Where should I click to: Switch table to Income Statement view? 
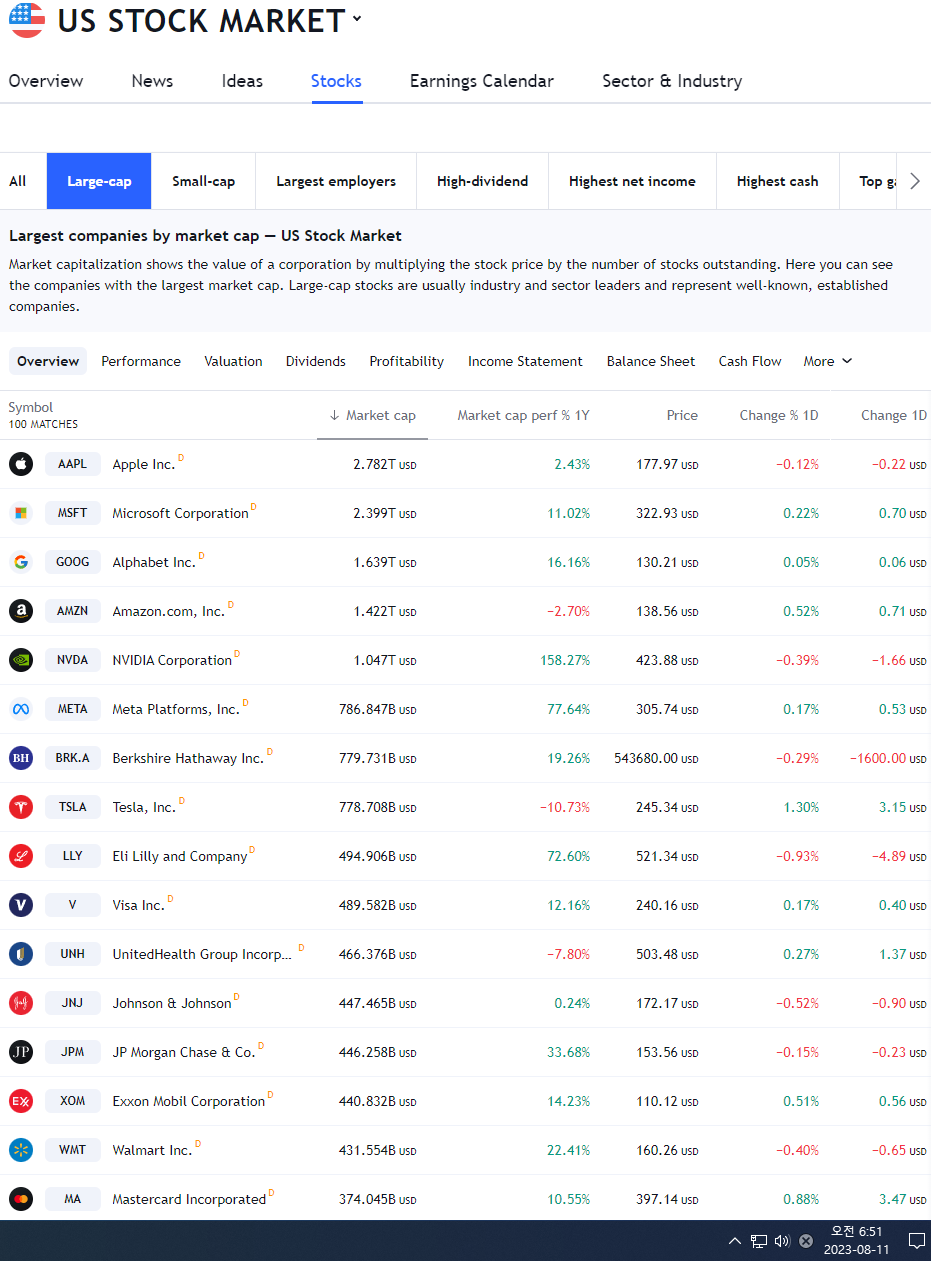pos(525,361)
